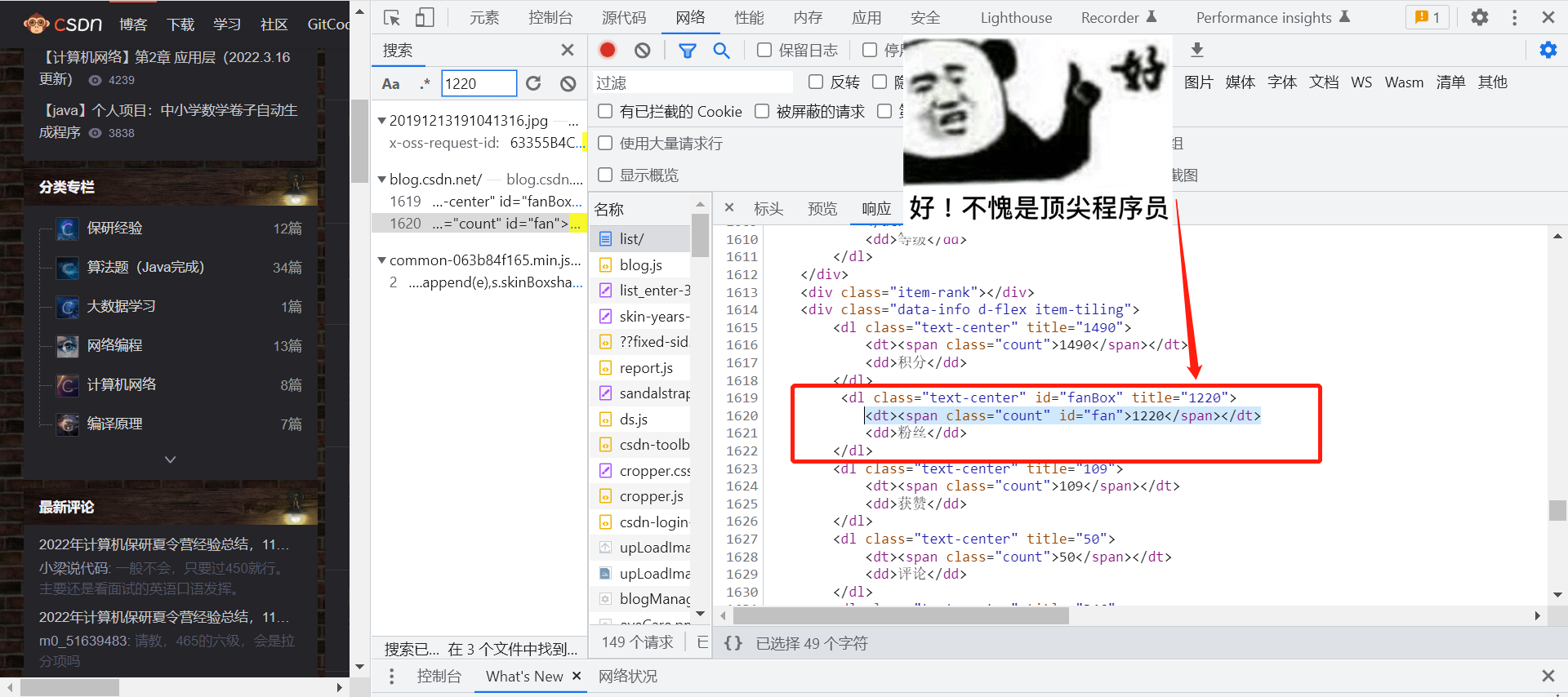Image resolution: width=1568 pixels, height=697 pixels.
Task: Enable 使用大量请求行 checkbox
Action: click(x=605, y=143)
